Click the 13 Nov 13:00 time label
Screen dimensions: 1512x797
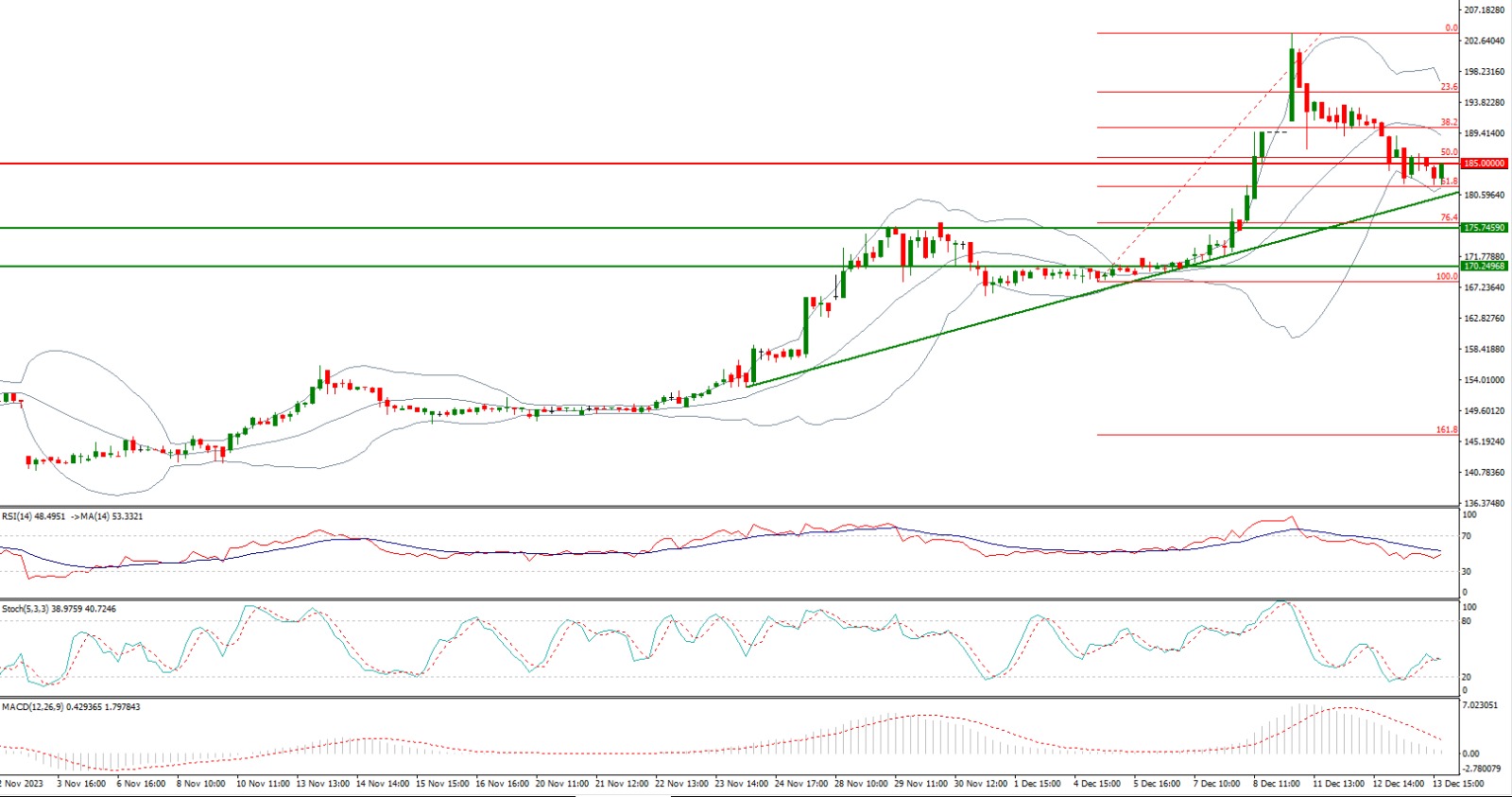[x=323, y=784]
